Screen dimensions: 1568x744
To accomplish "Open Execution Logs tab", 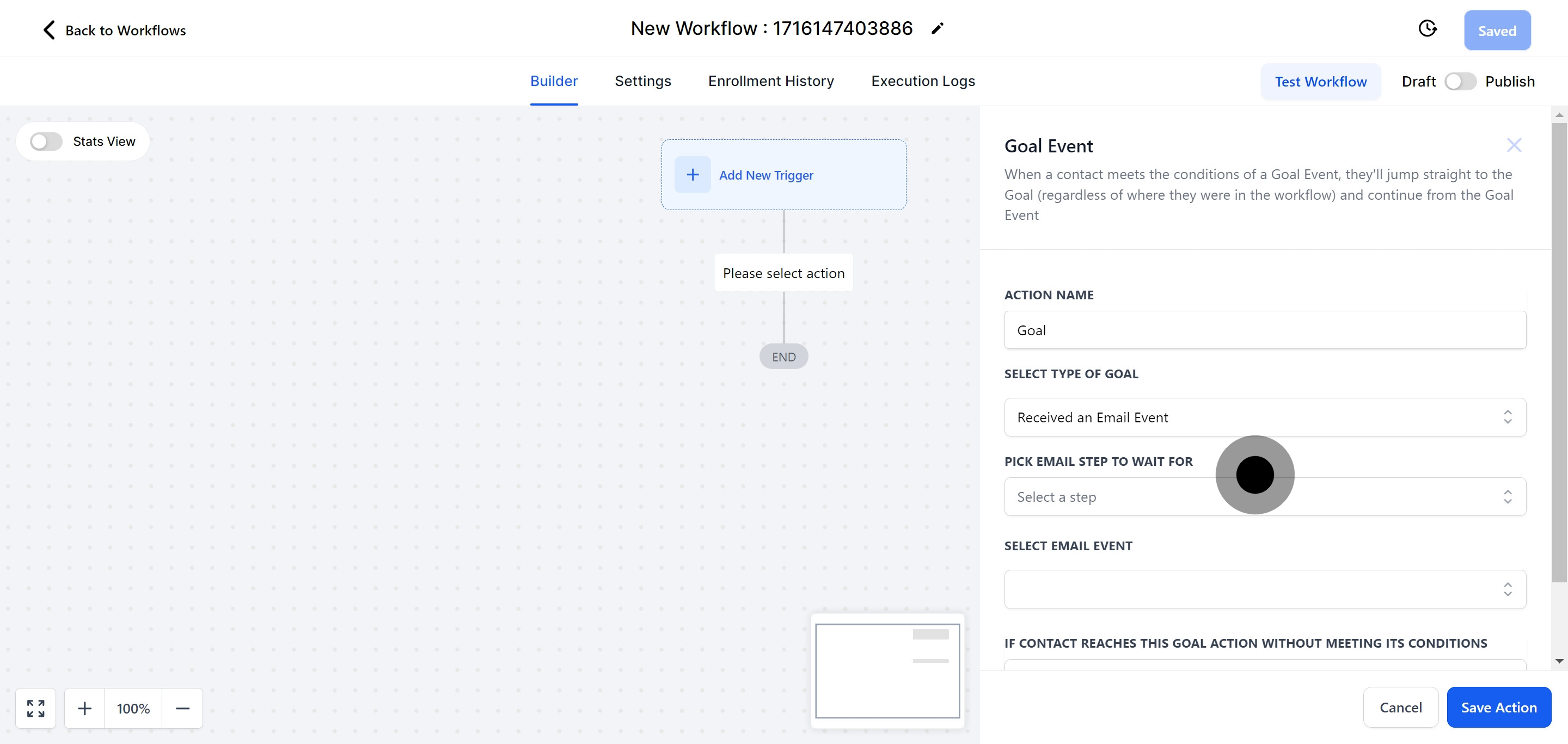I will [x=922, y=81].
